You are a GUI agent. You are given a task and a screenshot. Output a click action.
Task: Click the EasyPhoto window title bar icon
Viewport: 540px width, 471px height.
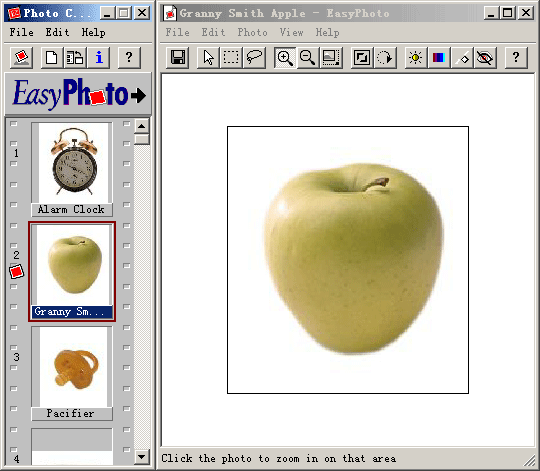(170, 13)
